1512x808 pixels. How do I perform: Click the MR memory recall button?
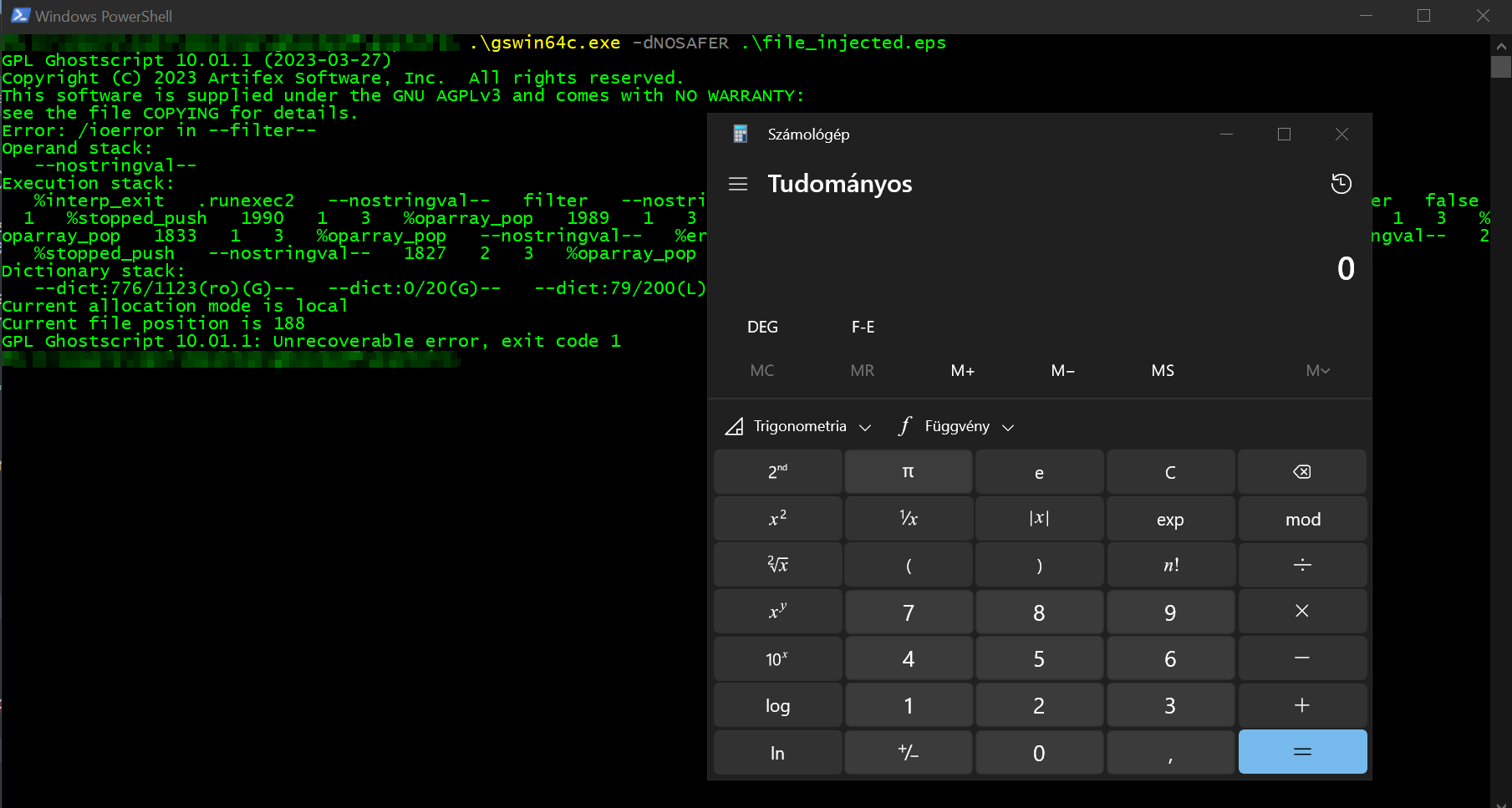pos(863,370)
